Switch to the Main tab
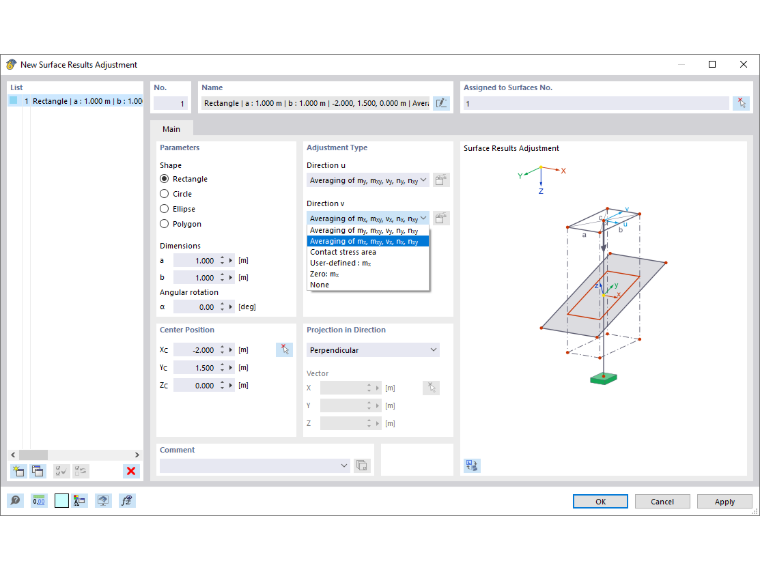This screenshot has width=760, height=570. (x=171, y=129)
